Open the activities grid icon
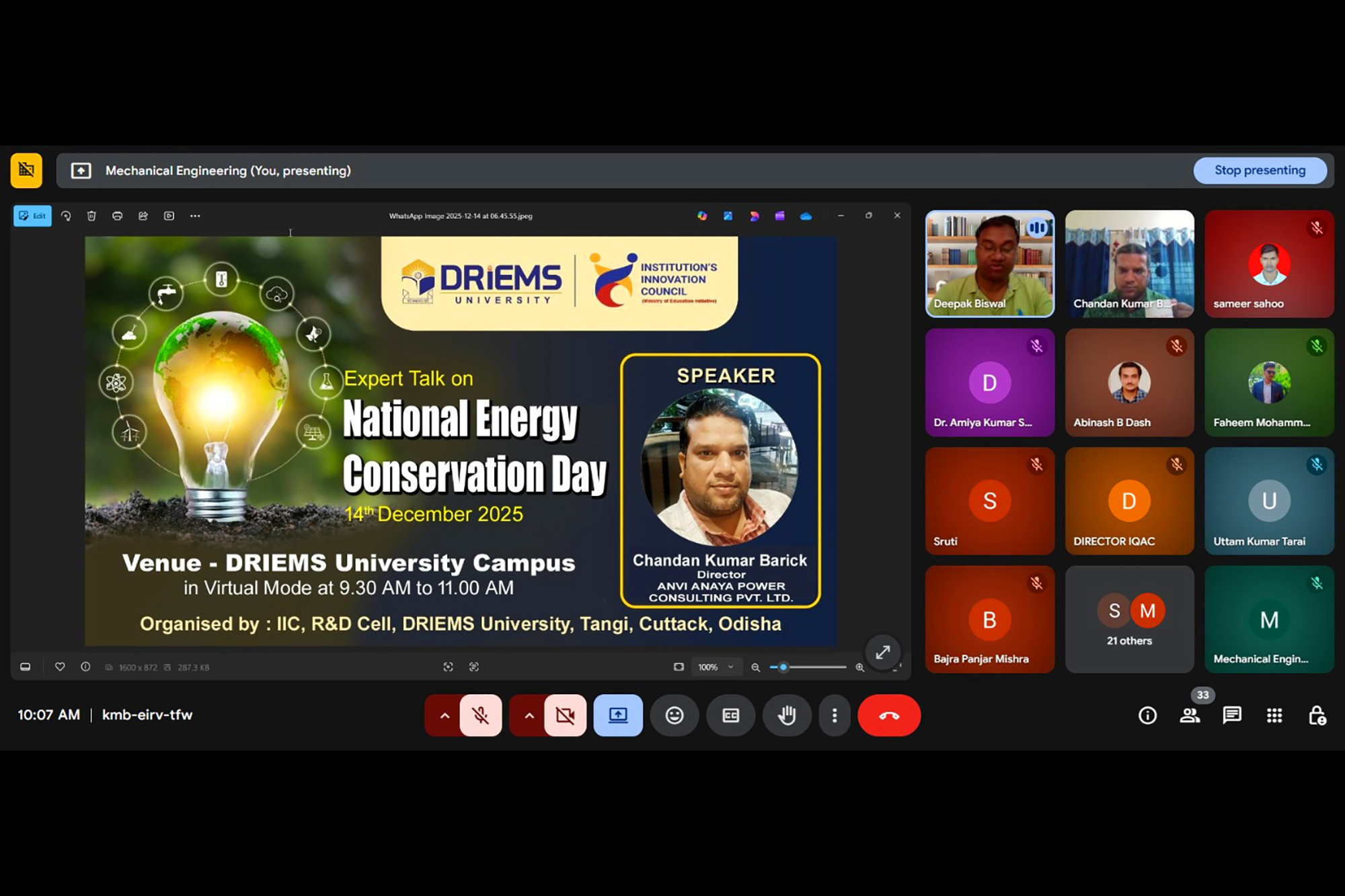The height and width of the screenshot is (896, 1345). pos(1274,715)
